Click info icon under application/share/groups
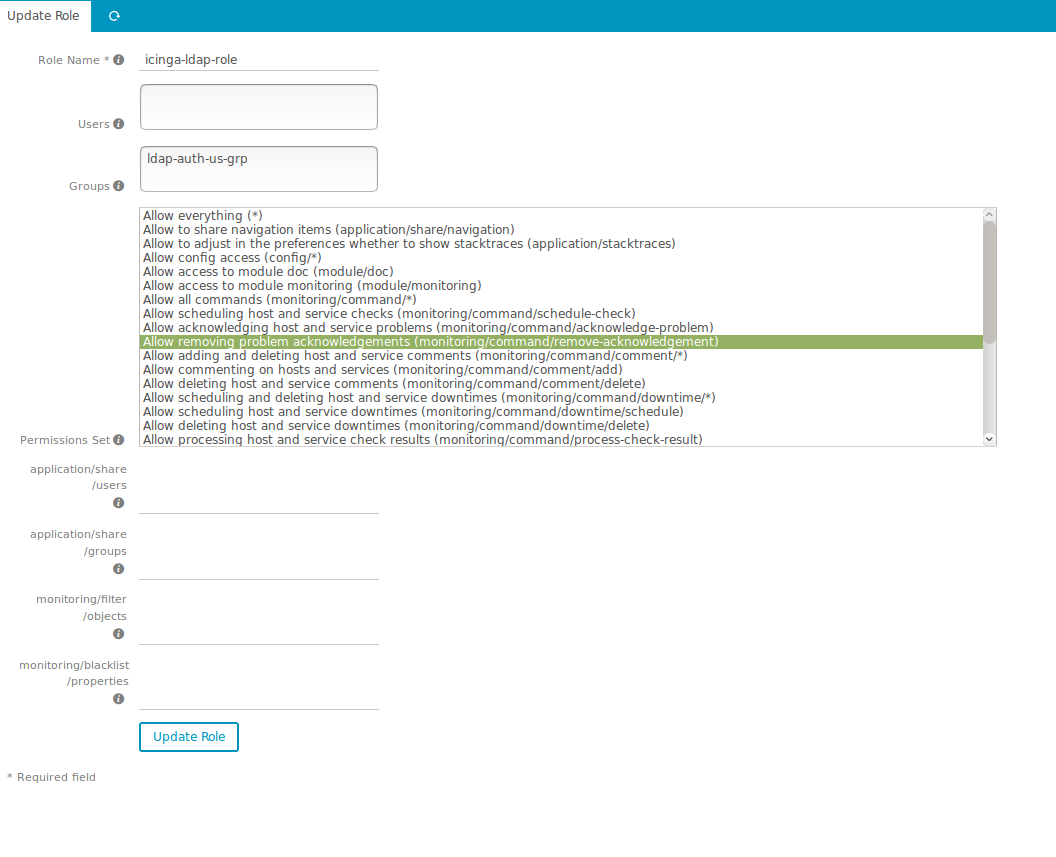This screenshot has width=1056, height=857. 119,569
